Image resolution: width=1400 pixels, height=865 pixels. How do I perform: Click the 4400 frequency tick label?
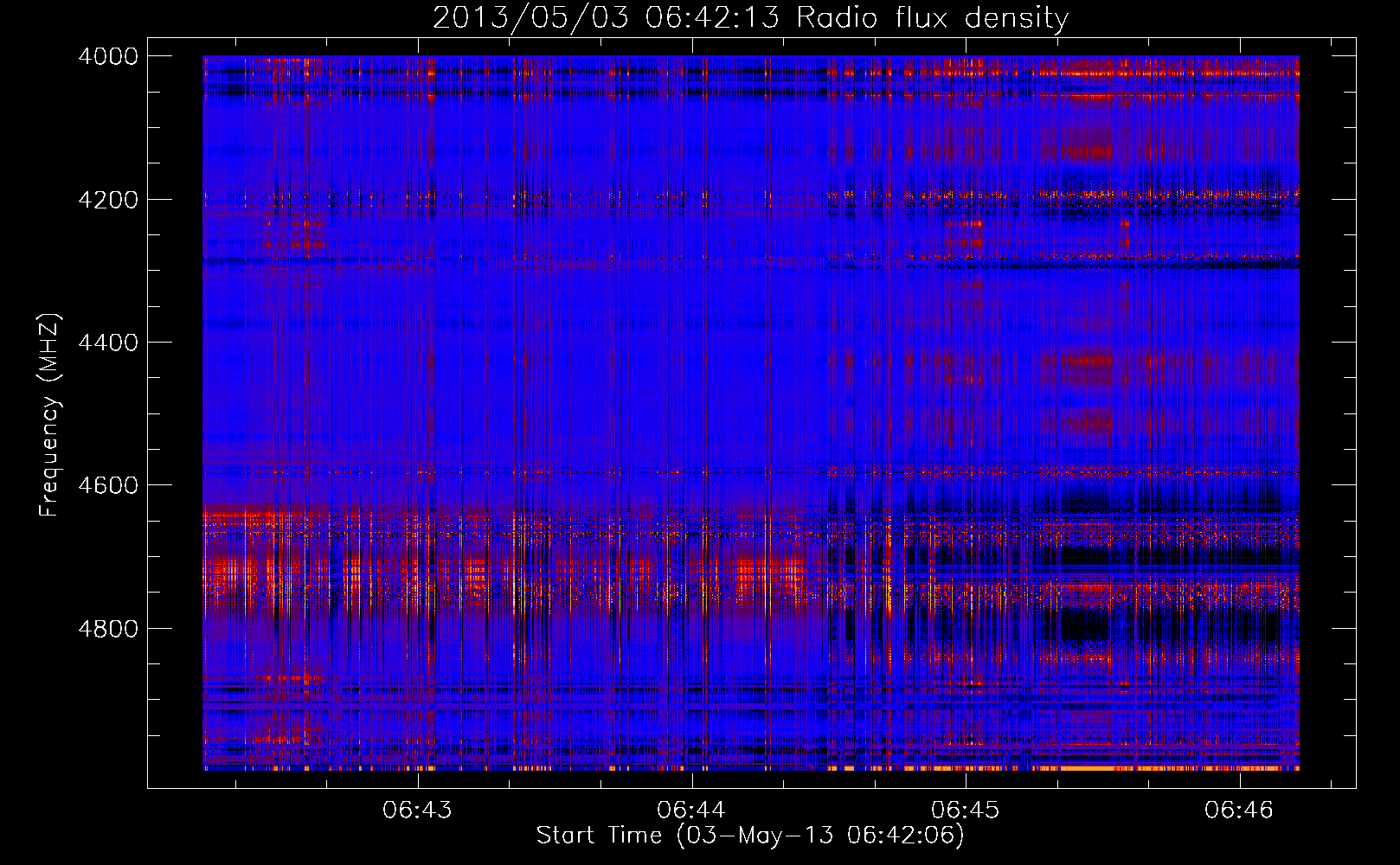pos(108,343)
